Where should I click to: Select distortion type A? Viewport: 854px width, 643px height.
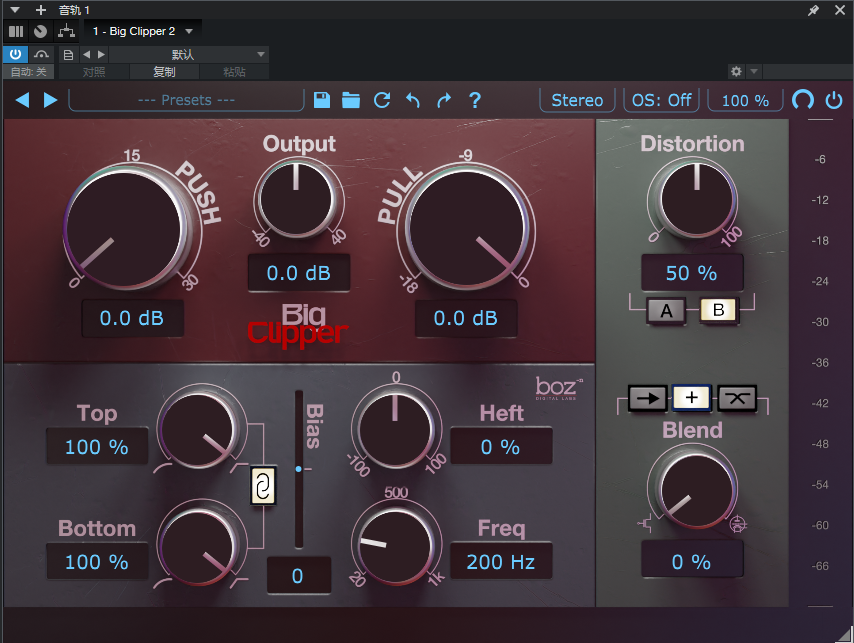(x=666, y=311)
